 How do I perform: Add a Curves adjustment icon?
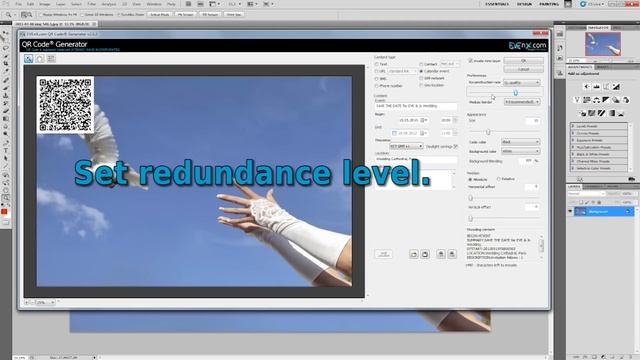click(606, 87)
